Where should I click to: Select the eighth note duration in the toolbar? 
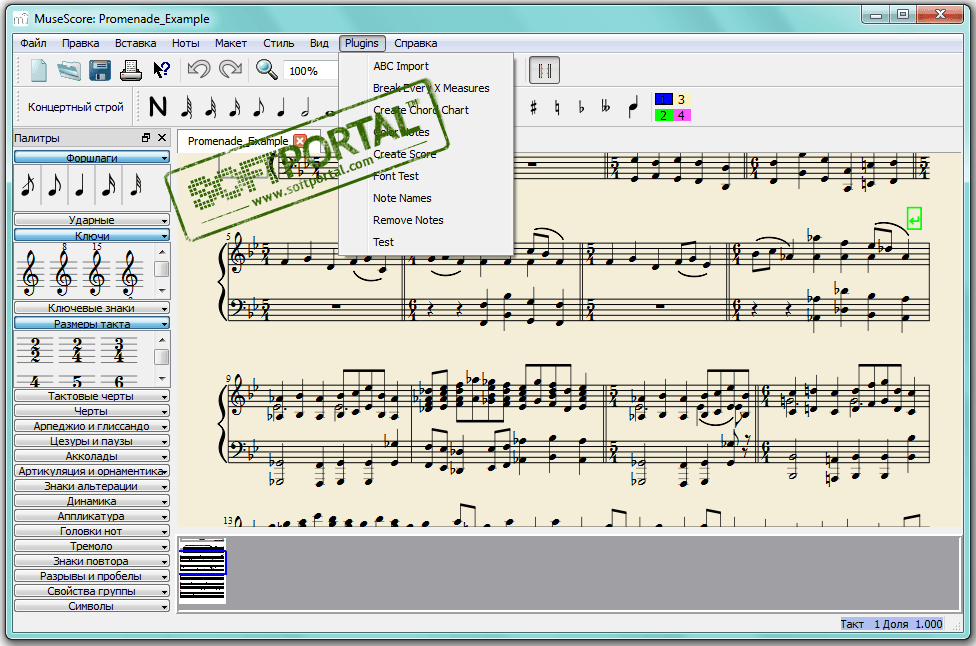click(258, 108)
